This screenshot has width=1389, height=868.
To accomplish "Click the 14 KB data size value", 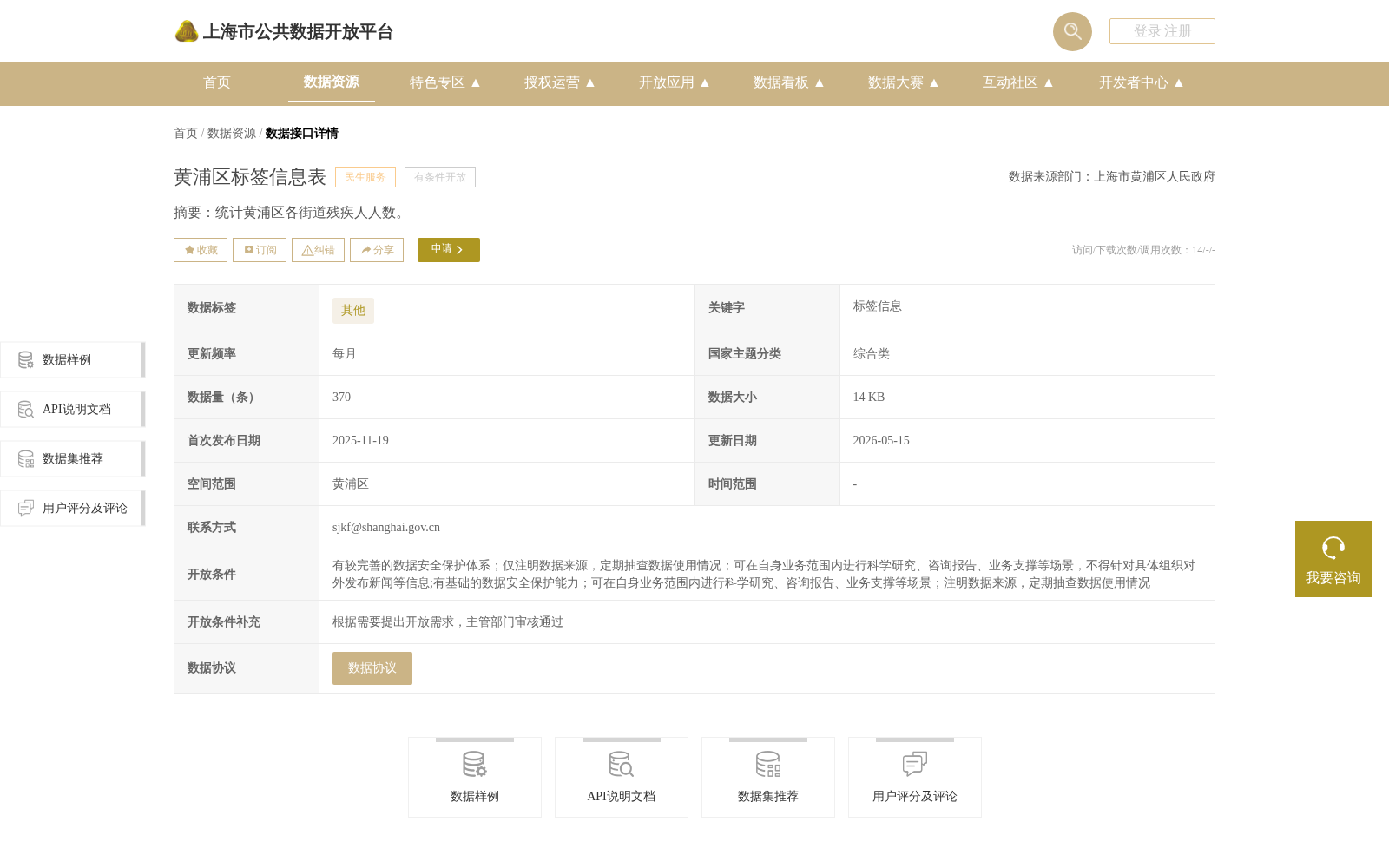I will tap(868, 397).
